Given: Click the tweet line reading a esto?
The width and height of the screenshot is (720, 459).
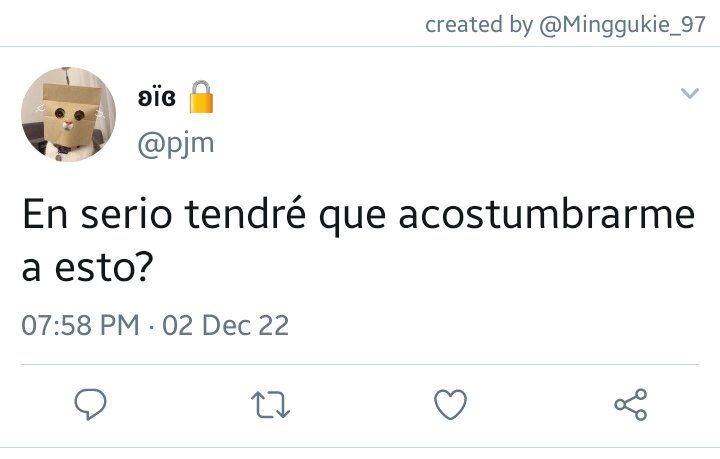Looking at the screenshot, I should click(x=87, y=268).
